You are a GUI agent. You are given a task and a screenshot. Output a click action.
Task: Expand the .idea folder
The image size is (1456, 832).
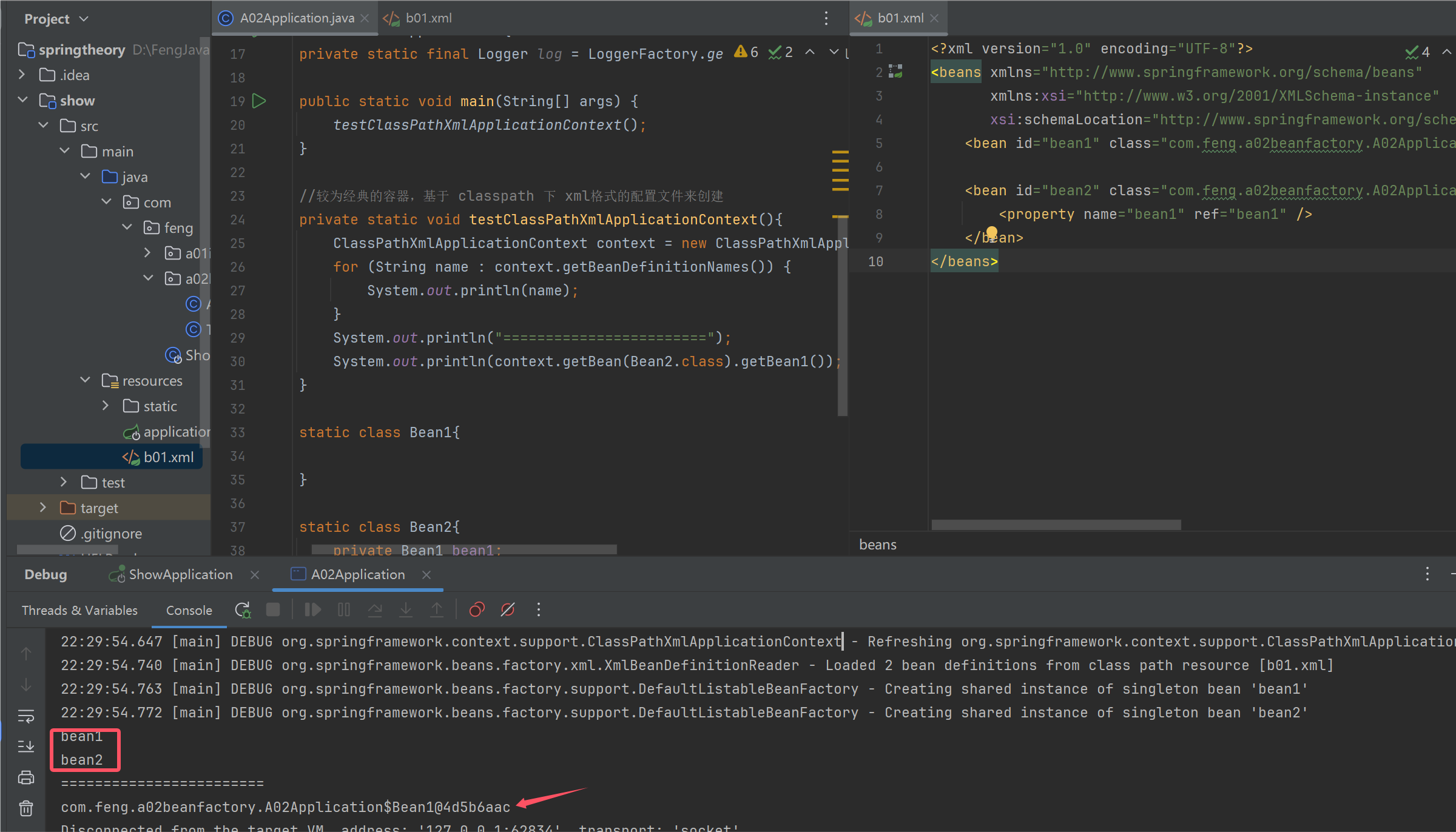(x=22, y=75)
